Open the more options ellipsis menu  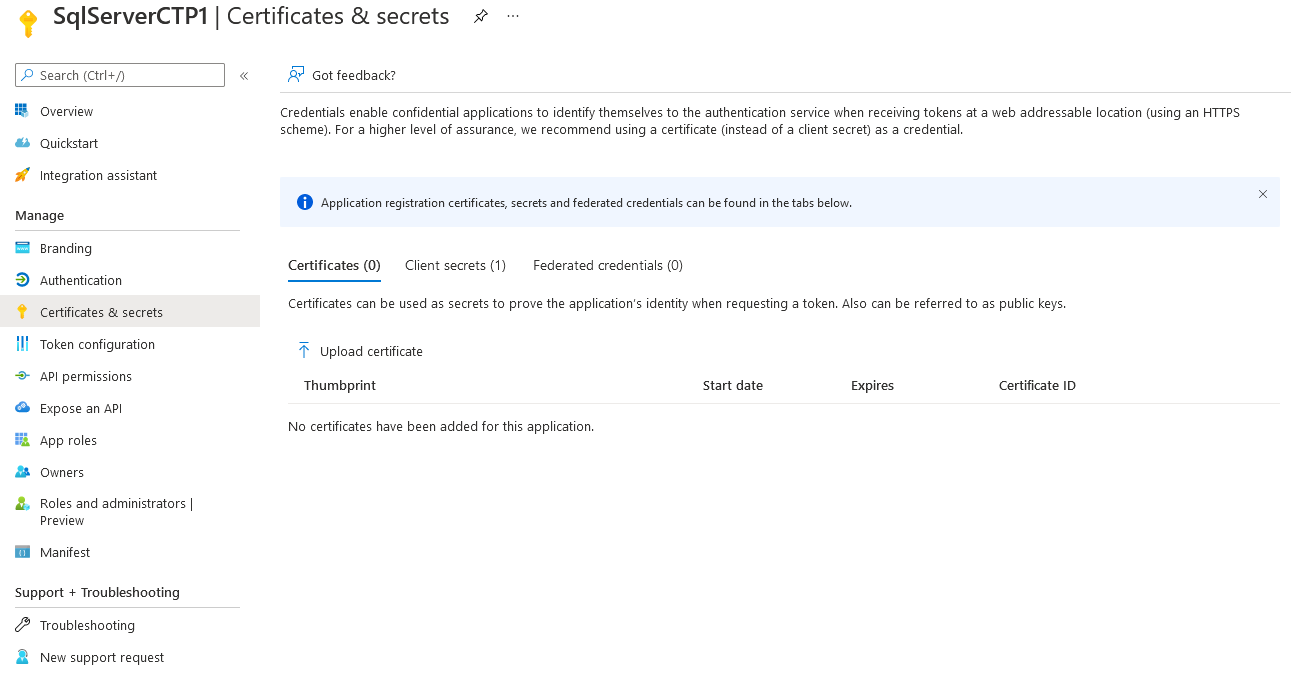(x=513, y=16)
